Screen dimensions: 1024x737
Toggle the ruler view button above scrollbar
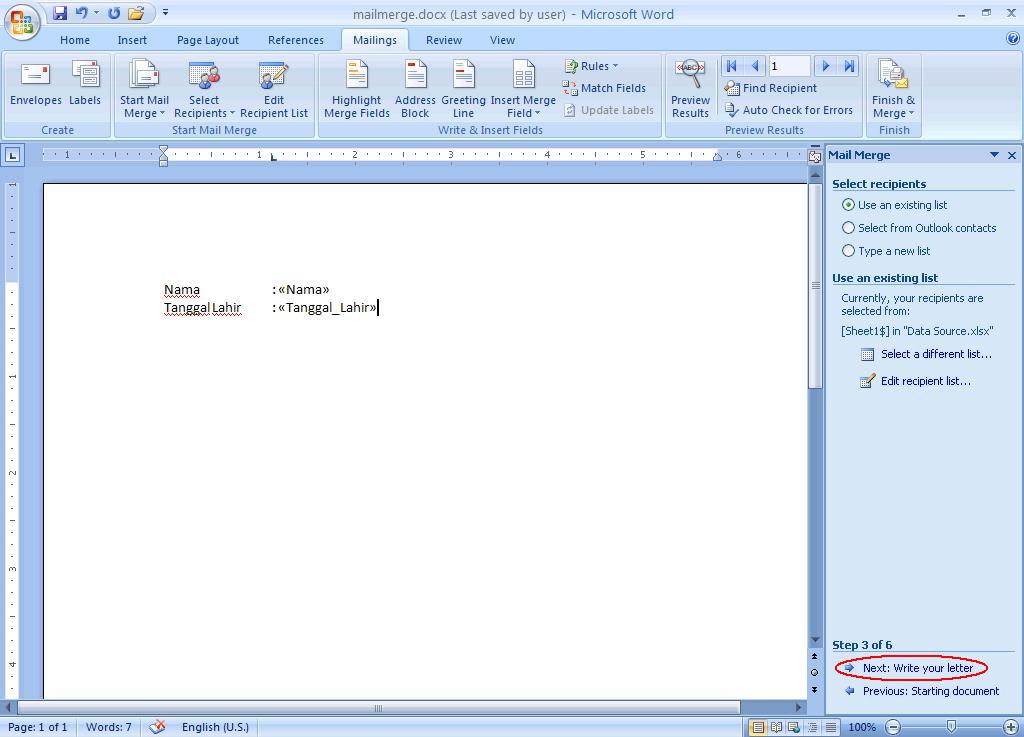[x=815, y=156]
